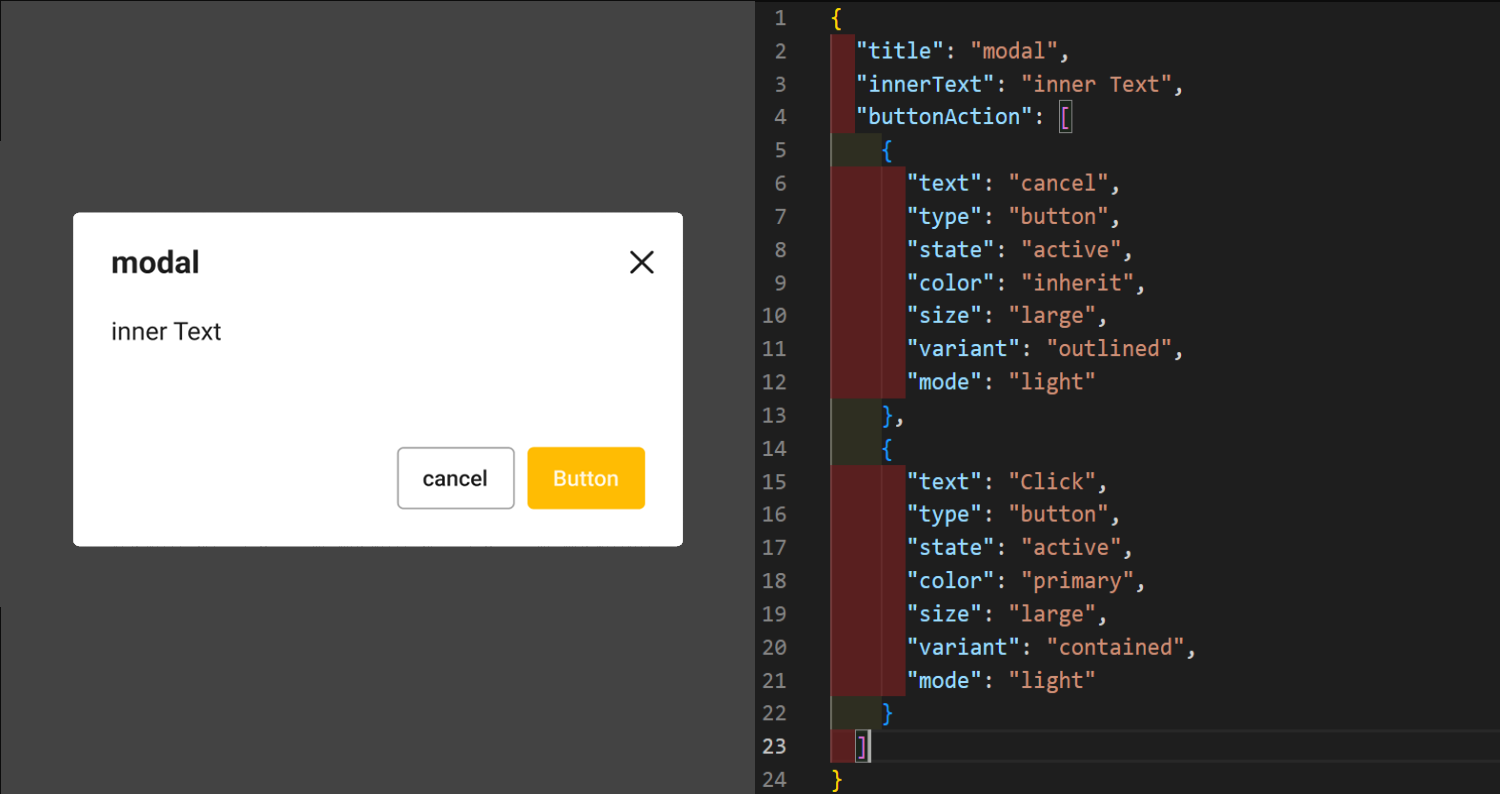Click the "size": "large" text on line 10

pos(1007,315)
